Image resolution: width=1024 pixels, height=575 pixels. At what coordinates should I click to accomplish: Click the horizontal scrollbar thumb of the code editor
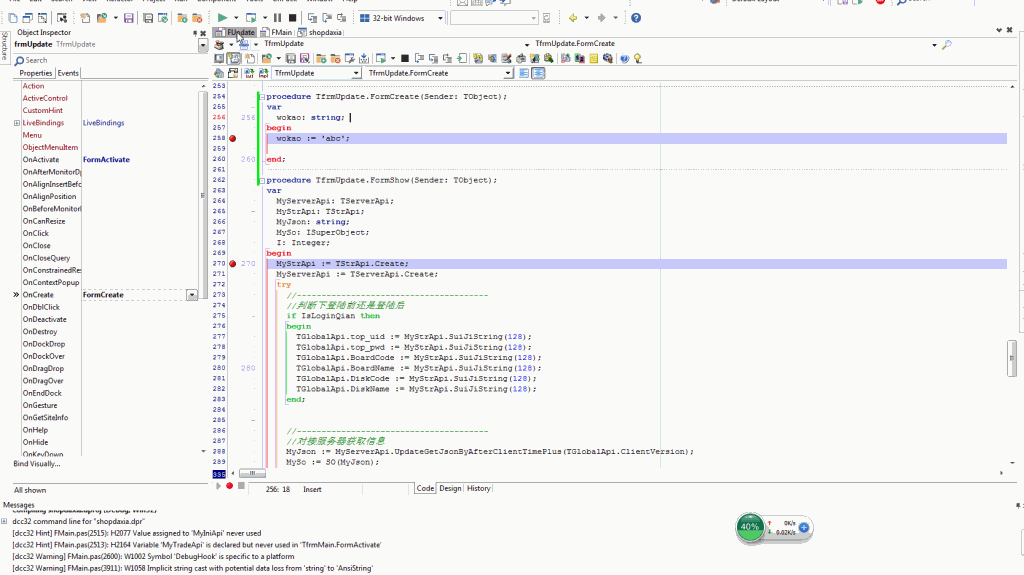[251, 473]
